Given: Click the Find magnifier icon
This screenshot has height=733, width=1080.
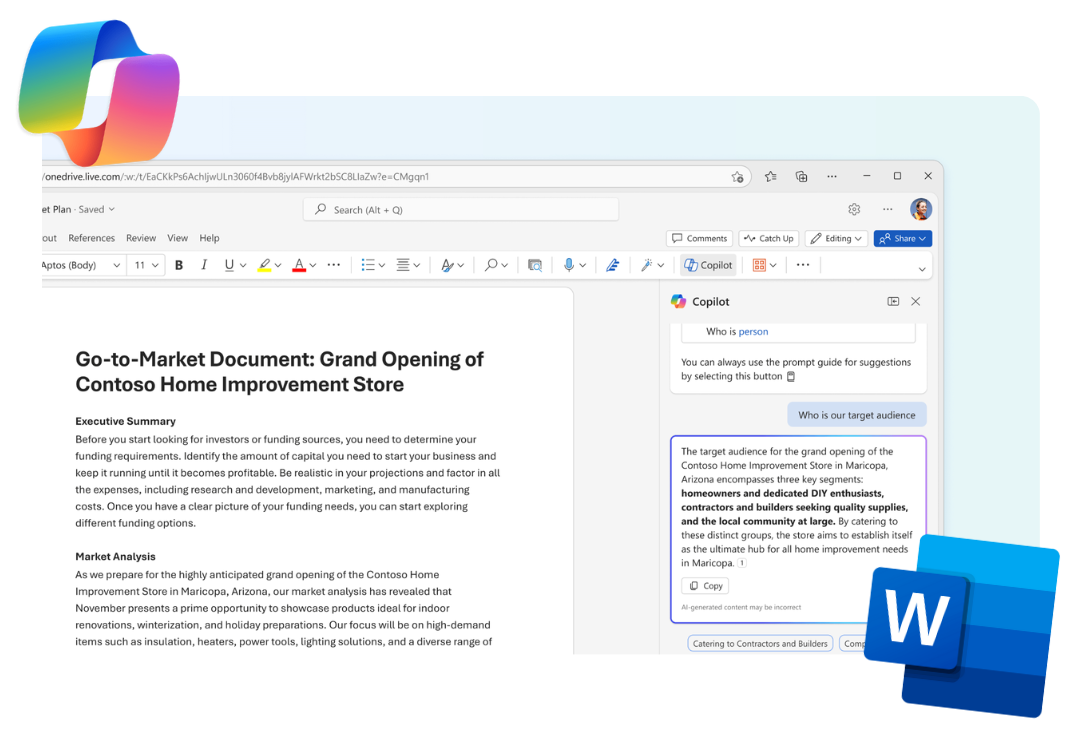Looking at the screenshot, I should click(x=491, y=265).
